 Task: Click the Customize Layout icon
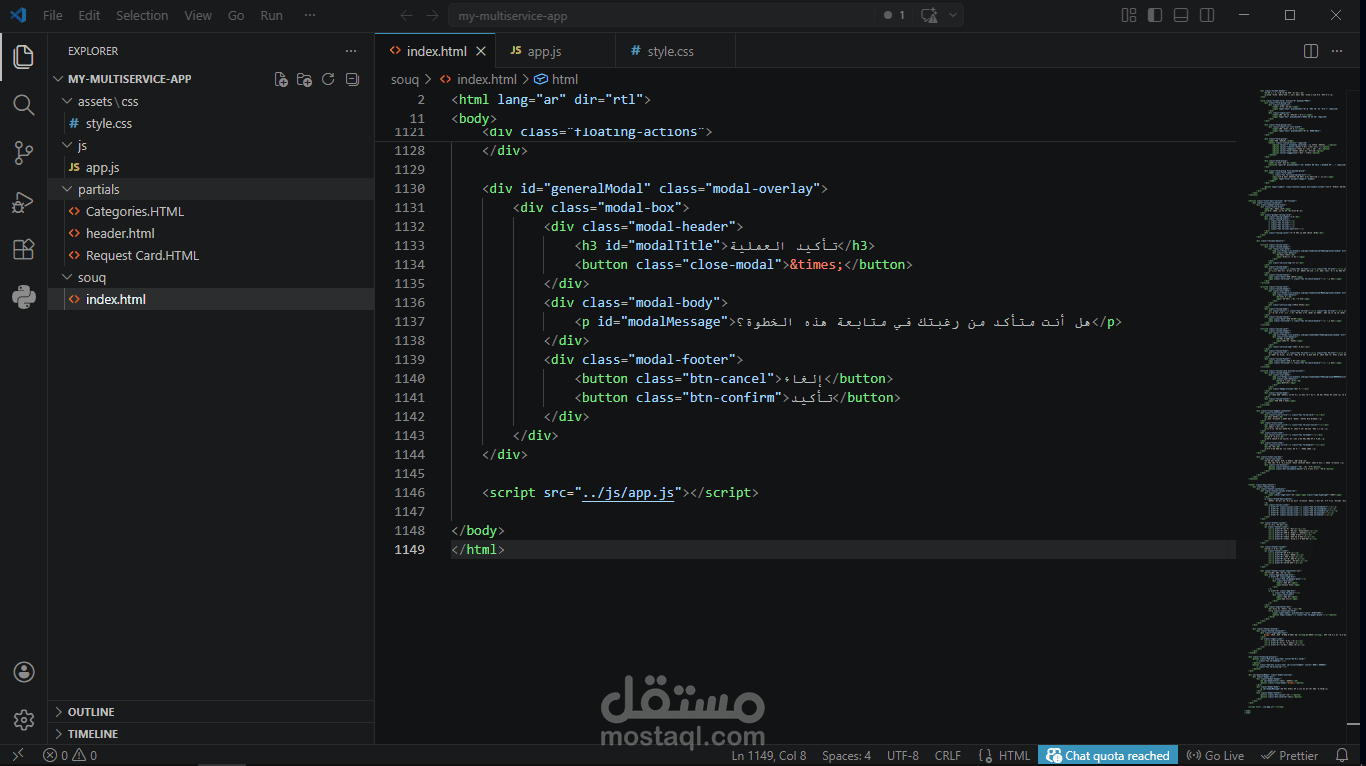point(1129,15)
